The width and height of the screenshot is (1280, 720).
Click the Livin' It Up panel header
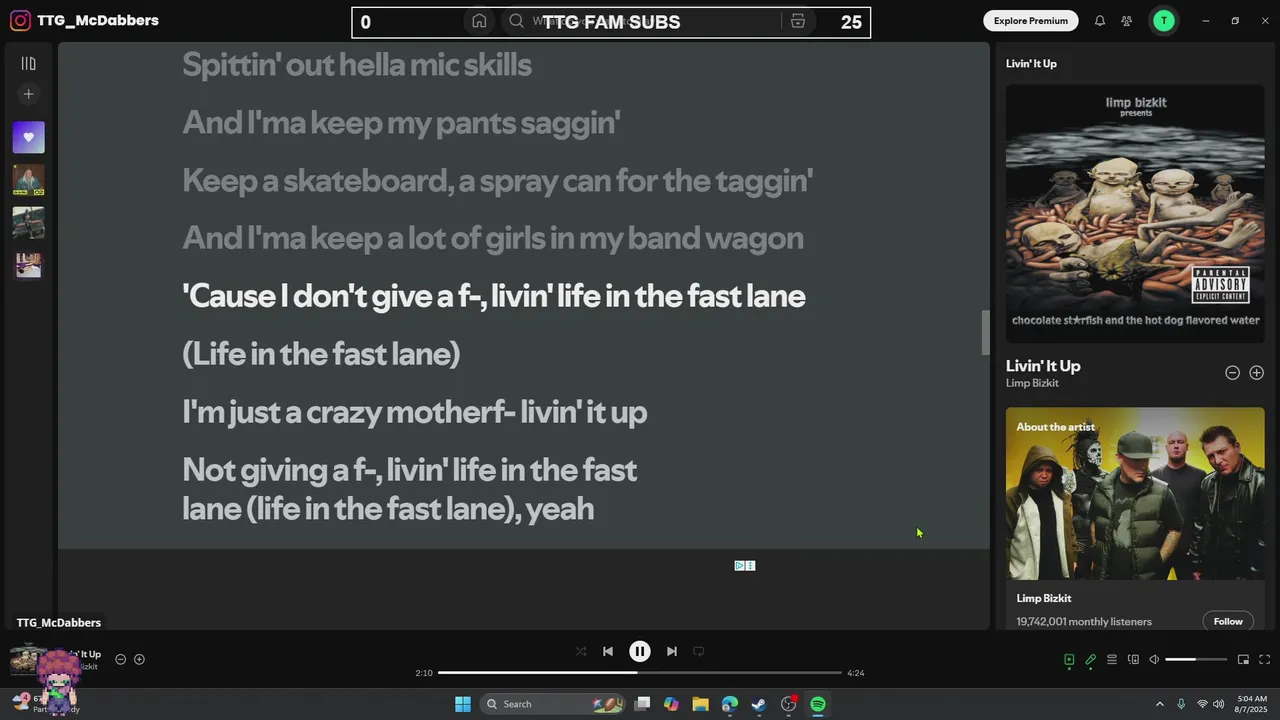[x=1031, y=63]
